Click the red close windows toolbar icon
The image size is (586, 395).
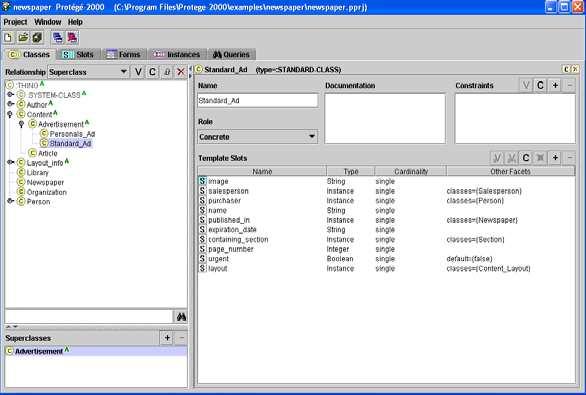(x=72, y=37)
